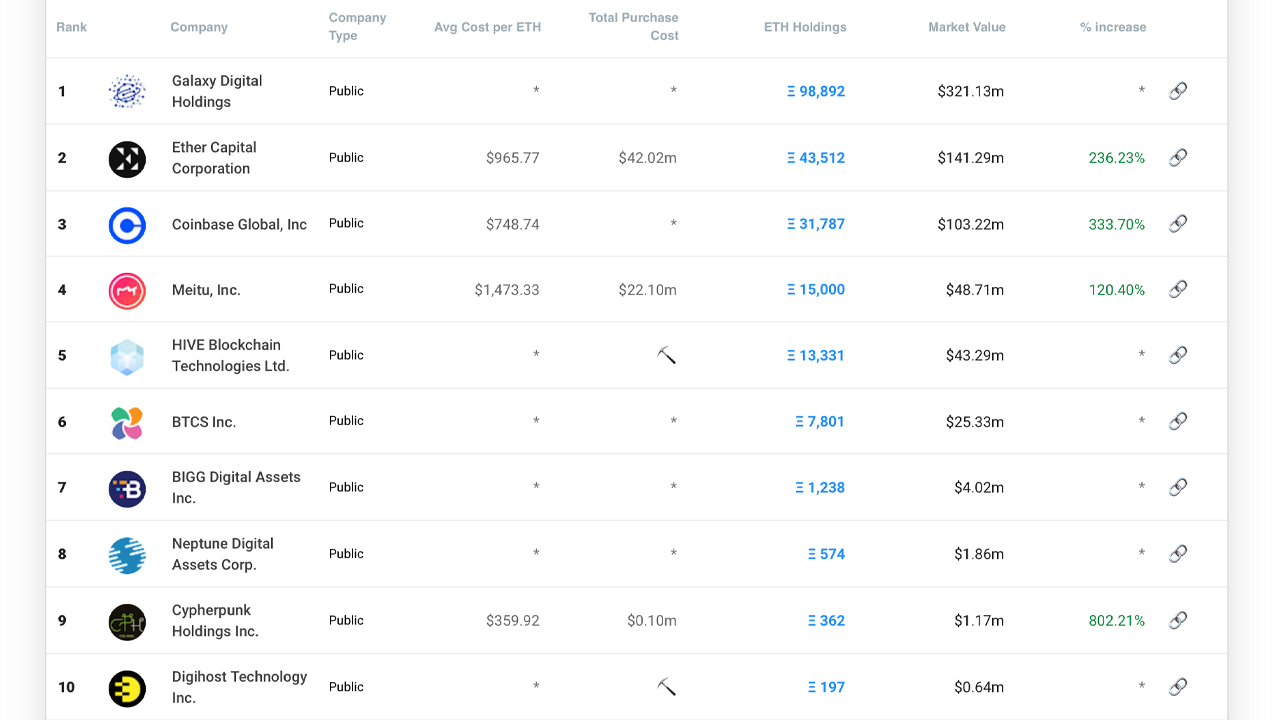Open the Cypherpunk Holdings source link icon
This screenshot has height=720, width=1280.
(1178, 620)
